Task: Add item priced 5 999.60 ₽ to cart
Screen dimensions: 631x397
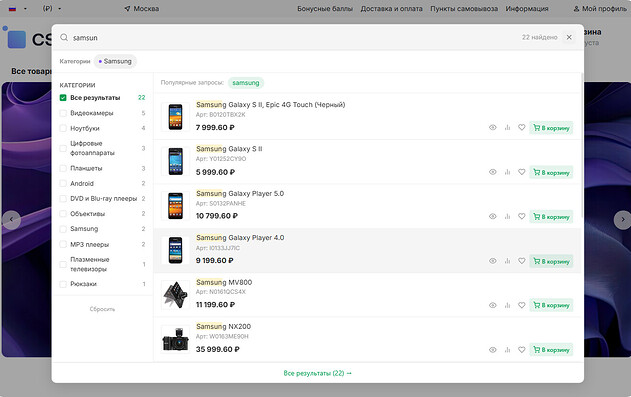Action: pos(551,172)
